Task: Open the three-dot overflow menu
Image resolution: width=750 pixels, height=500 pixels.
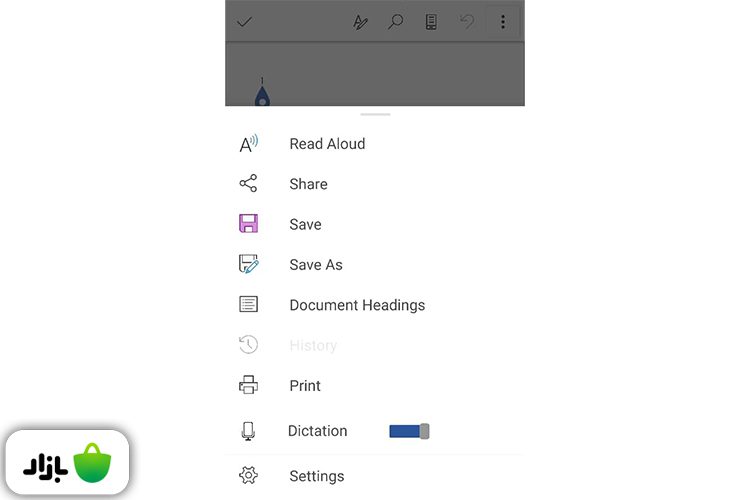Action: (x=502, y=22)
